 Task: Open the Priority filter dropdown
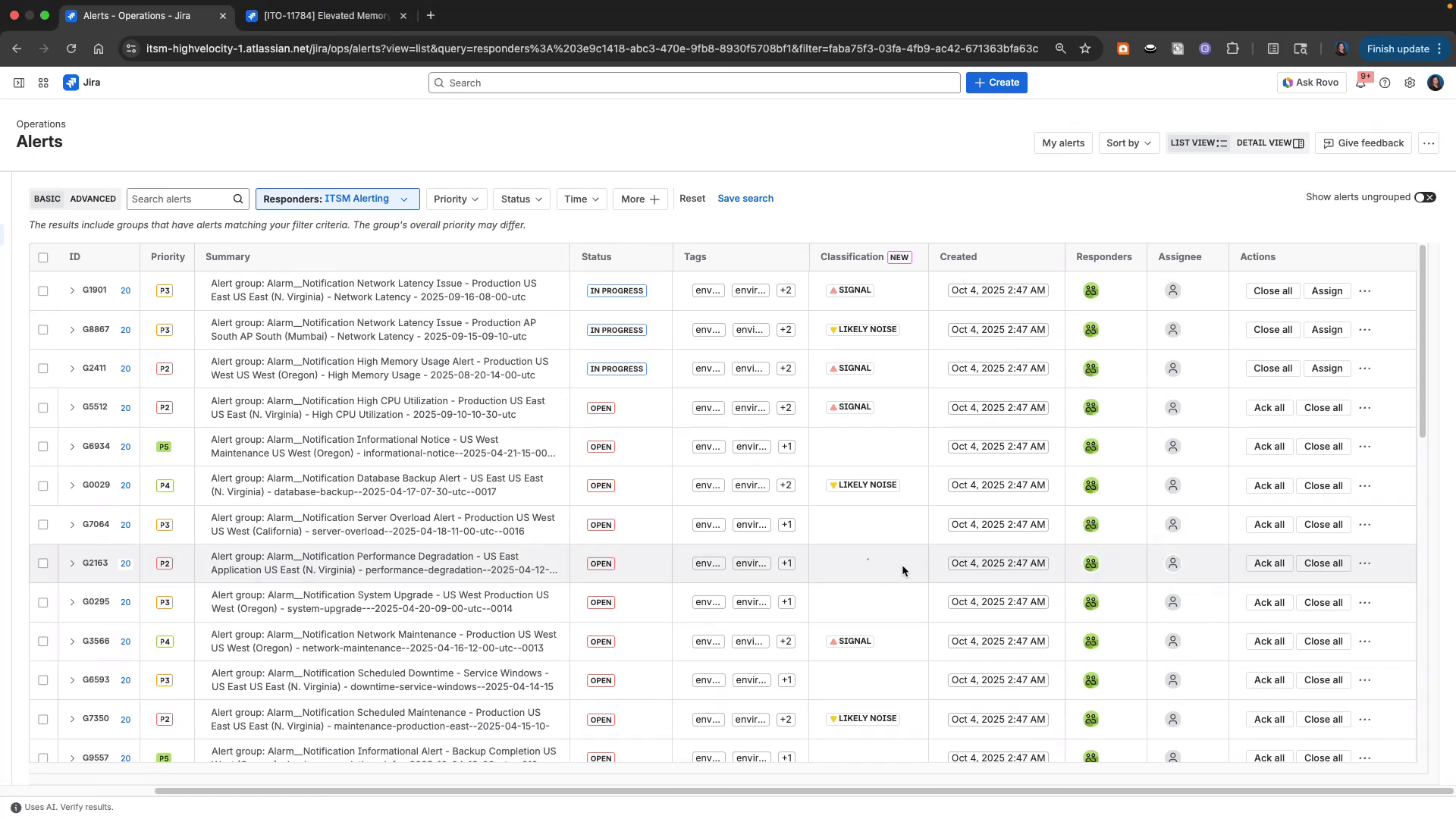(x=456, y=199)
